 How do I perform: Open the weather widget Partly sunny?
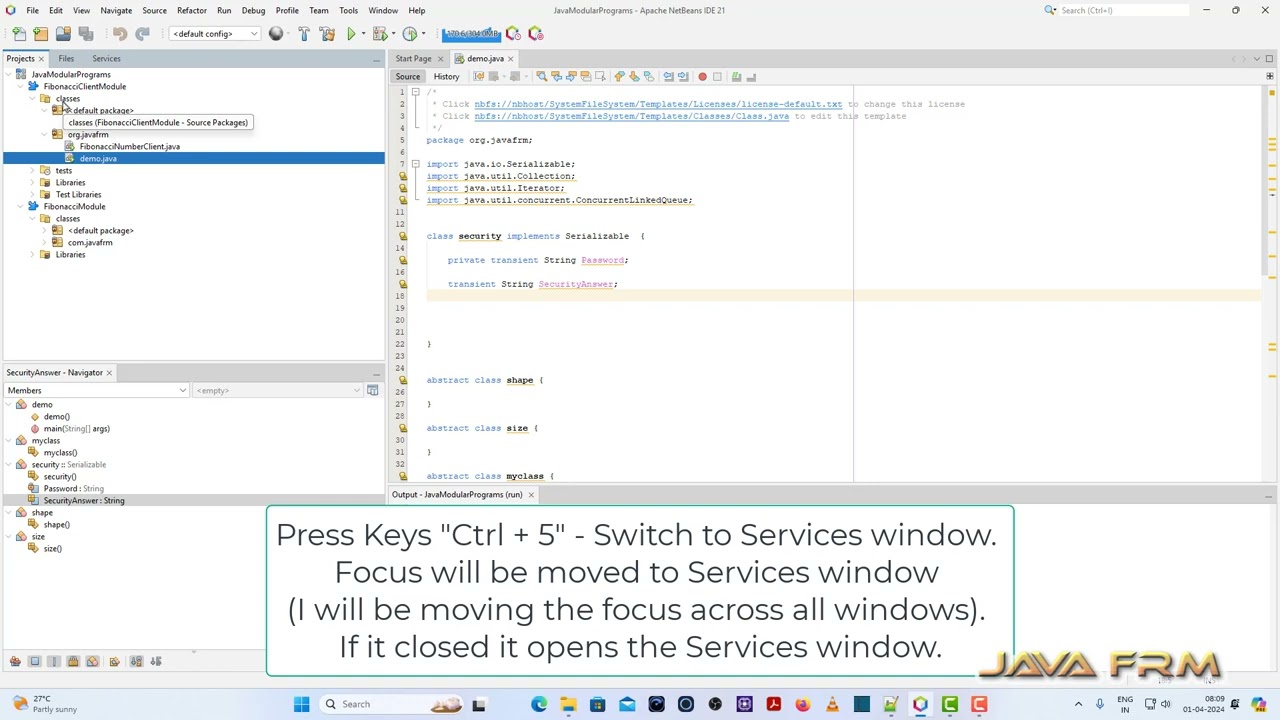[45, 704]
